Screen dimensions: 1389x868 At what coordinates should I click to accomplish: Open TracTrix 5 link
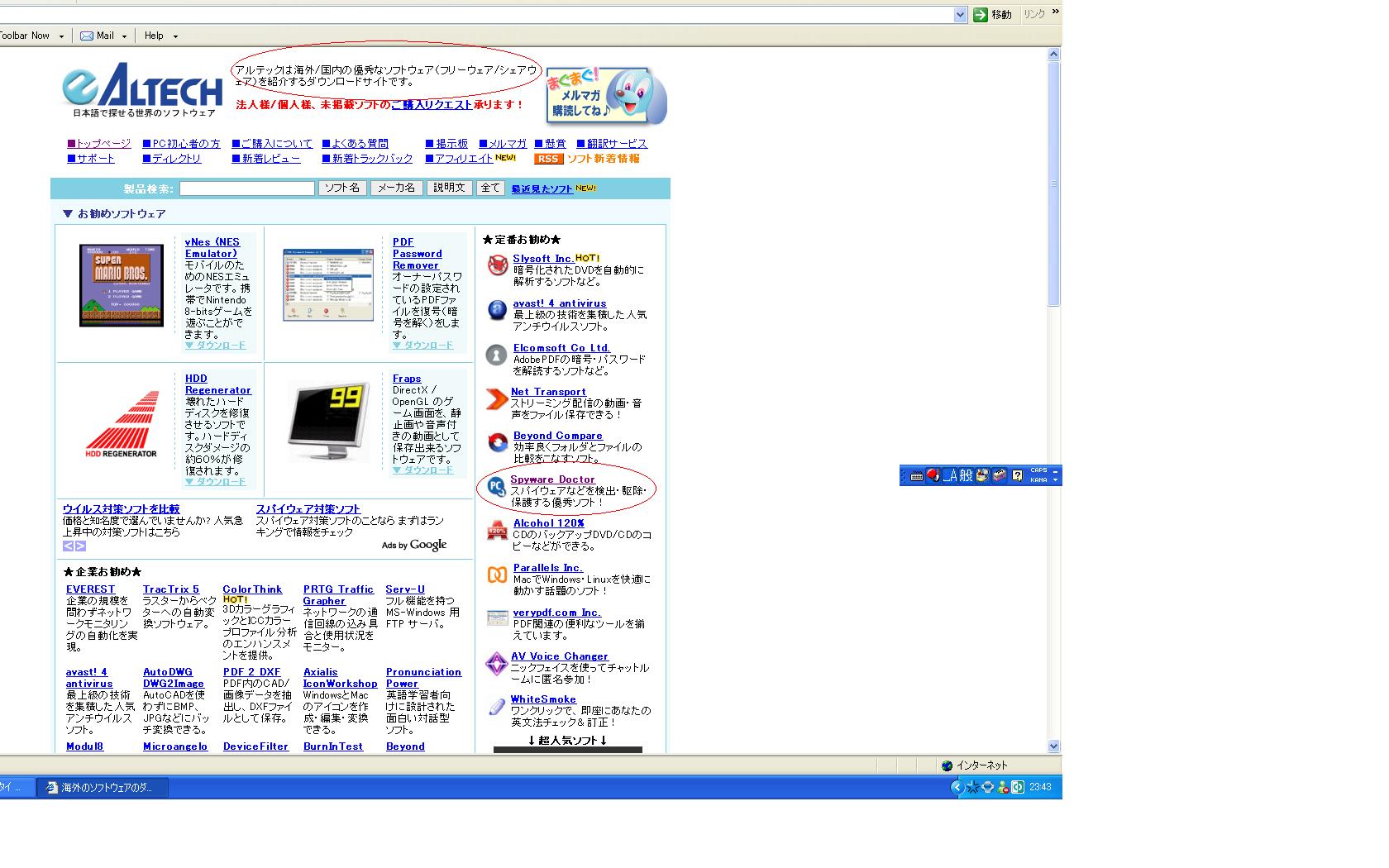(171, 589)
